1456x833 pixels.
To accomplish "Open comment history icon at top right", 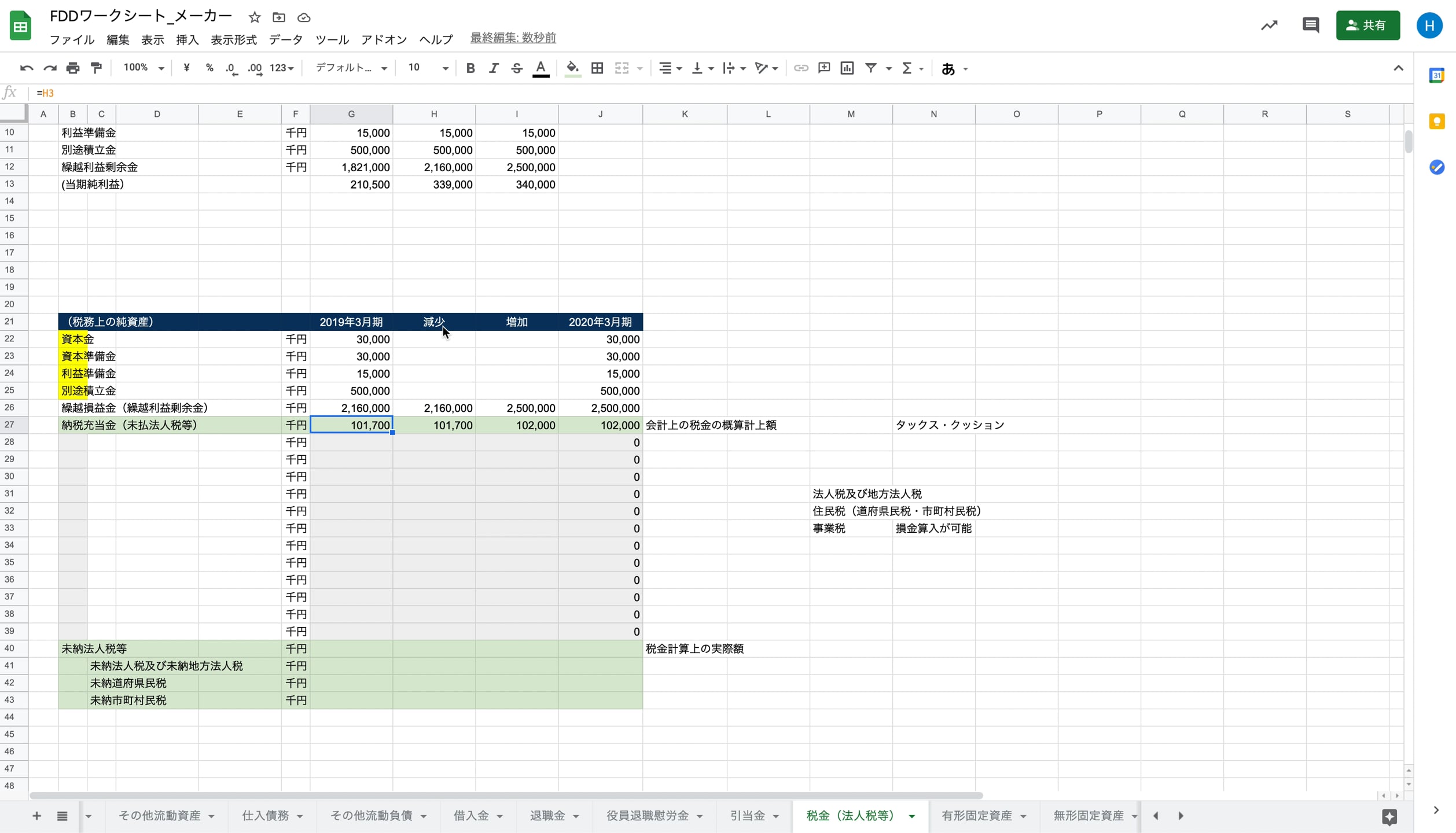I will point(1310,25).
